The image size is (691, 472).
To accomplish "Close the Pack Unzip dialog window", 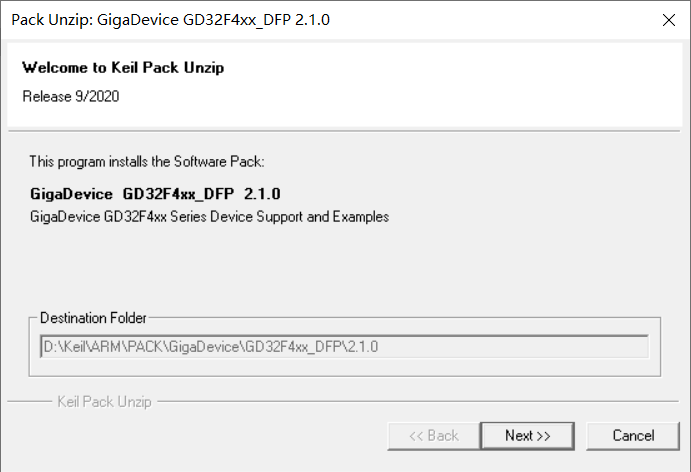I will click(667, 19).
